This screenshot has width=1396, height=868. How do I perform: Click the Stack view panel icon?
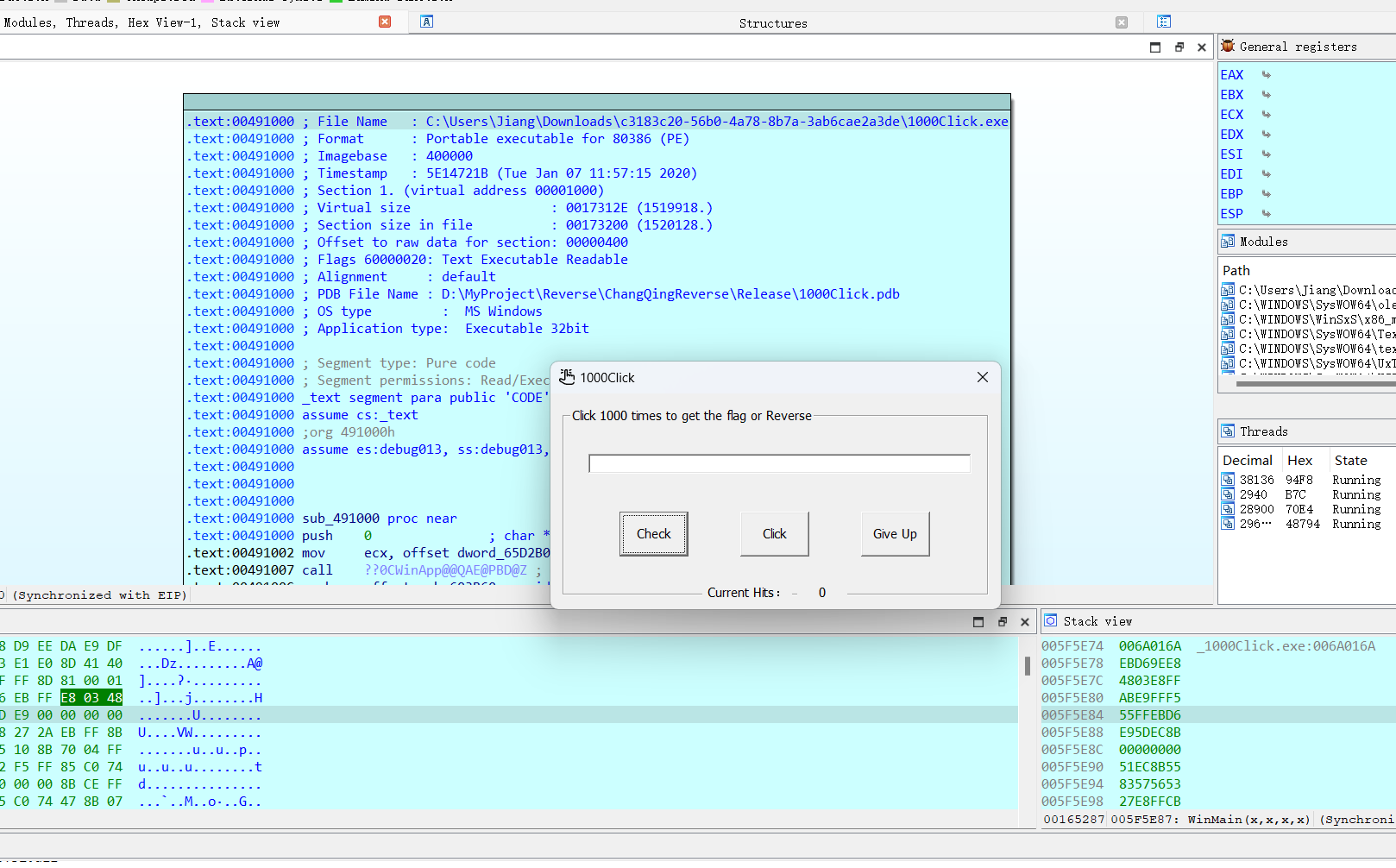1050,620
